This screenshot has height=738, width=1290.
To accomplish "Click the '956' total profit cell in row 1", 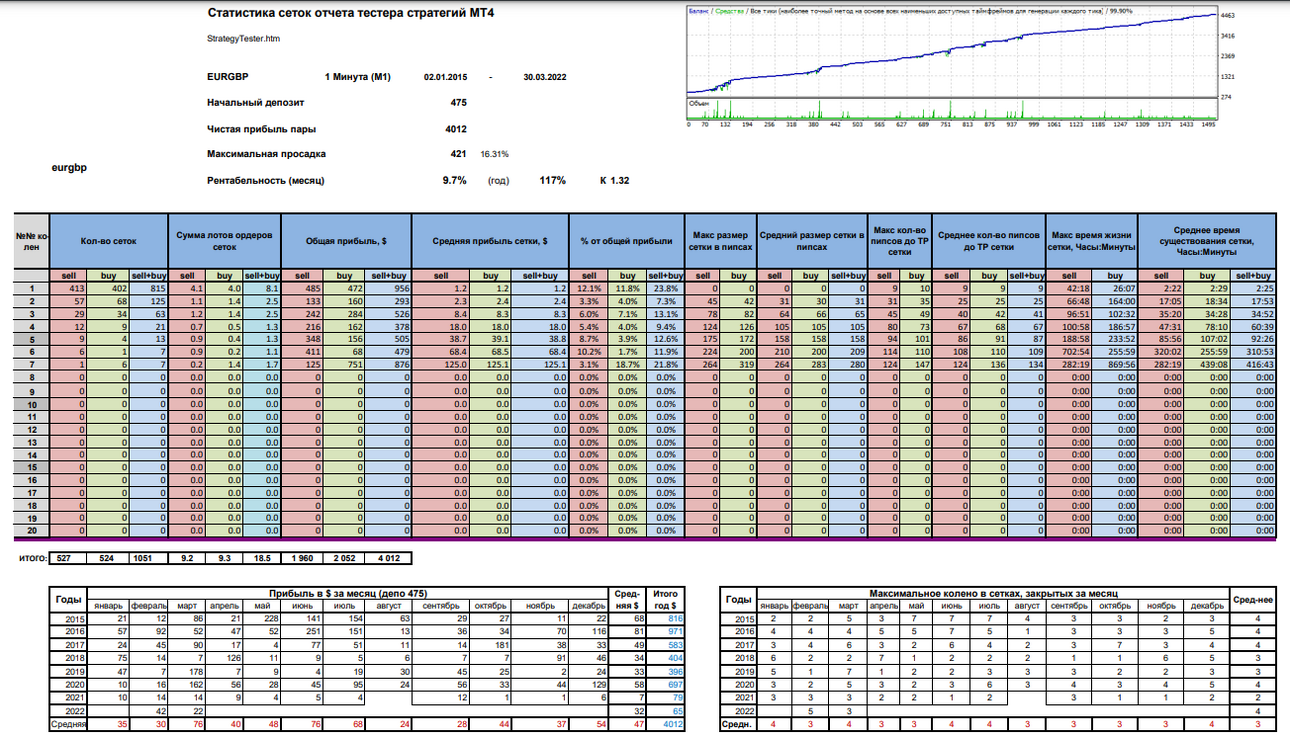I will (387, 288).
